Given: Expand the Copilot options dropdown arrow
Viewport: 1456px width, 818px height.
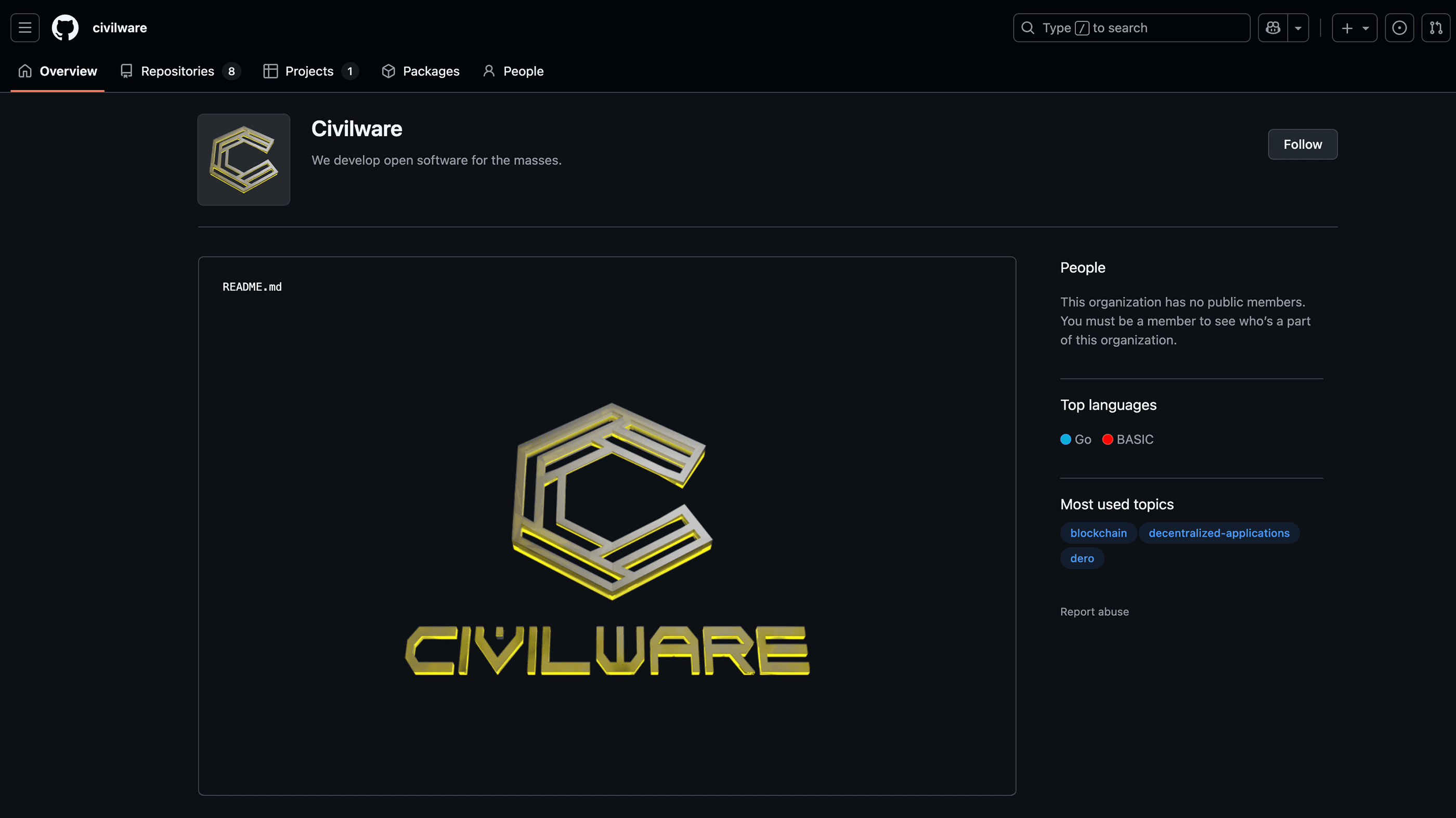Looking at the screenshot, I should coord(1298,27).
